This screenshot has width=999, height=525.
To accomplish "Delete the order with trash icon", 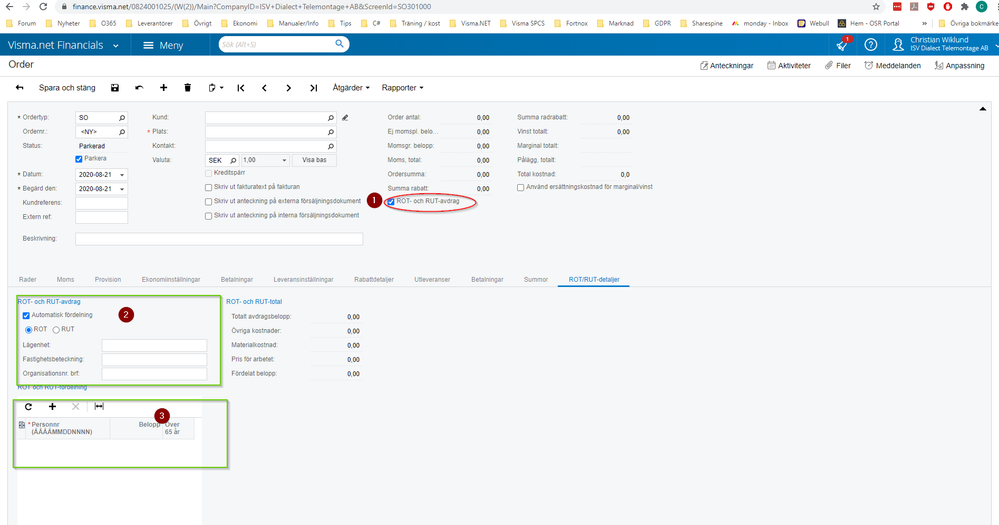I will [x=188, y=88].
